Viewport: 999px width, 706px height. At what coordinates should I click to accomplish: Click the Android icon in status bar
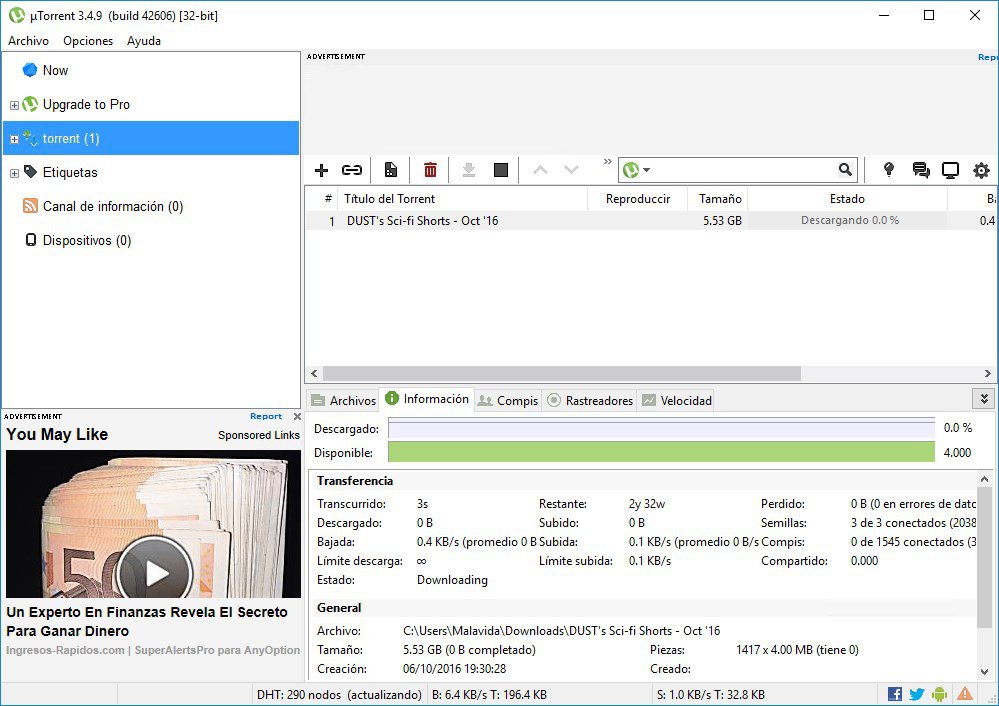pos(939,694)
